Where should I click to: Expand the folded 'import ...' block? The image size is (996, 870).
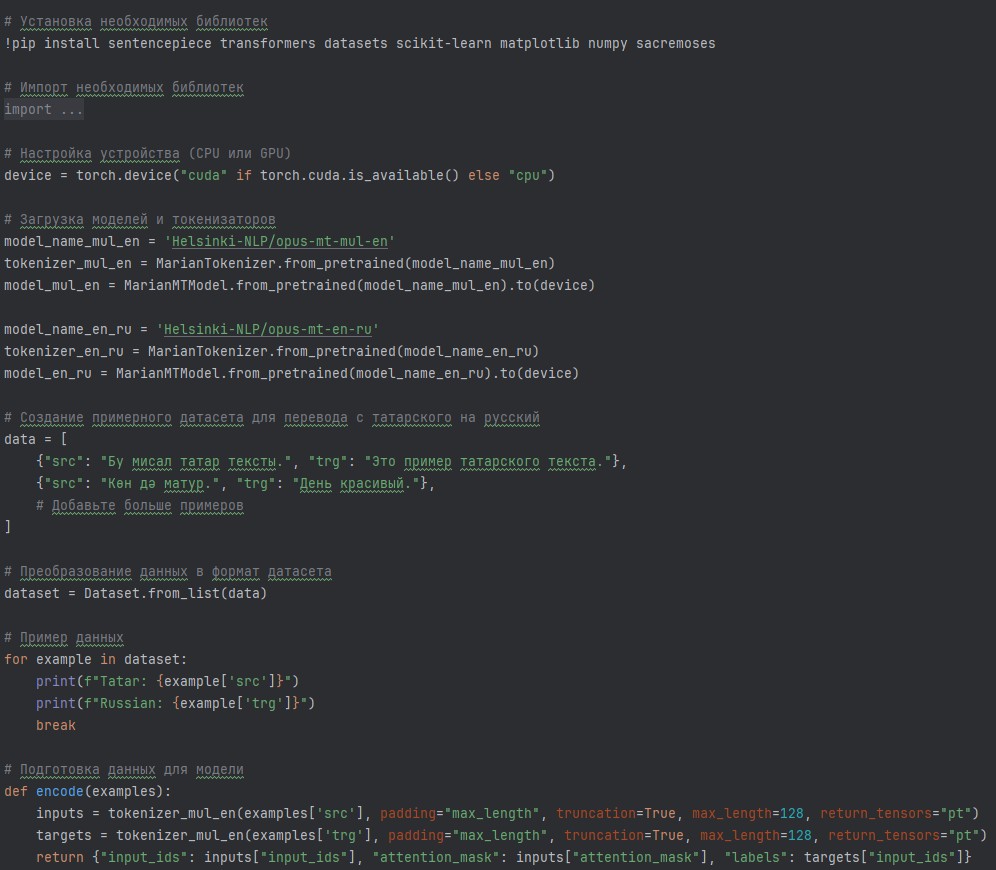pyautogui.click(x=43, y=110)
